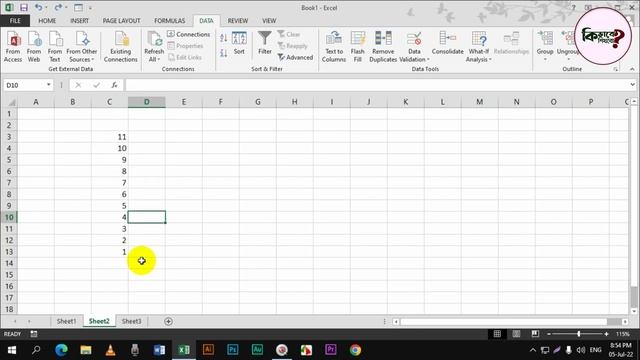Switch to Normal view
This screenshot has height=360, width=640.
pos(497,334)
